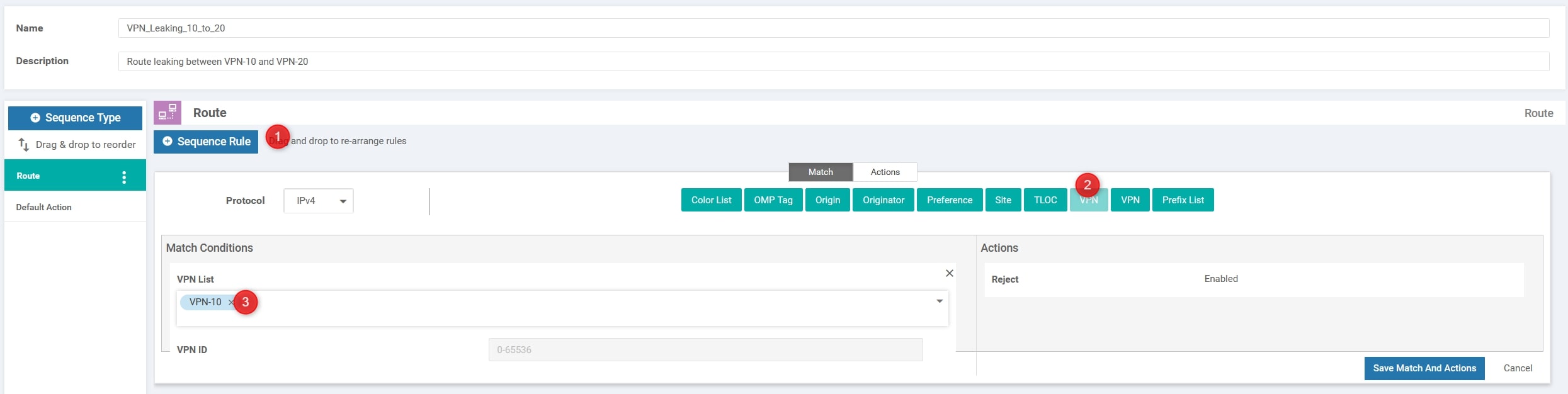Screen dimensions: 1568x394
Task: Add a new Sequence Type
Action: [75, 118]
